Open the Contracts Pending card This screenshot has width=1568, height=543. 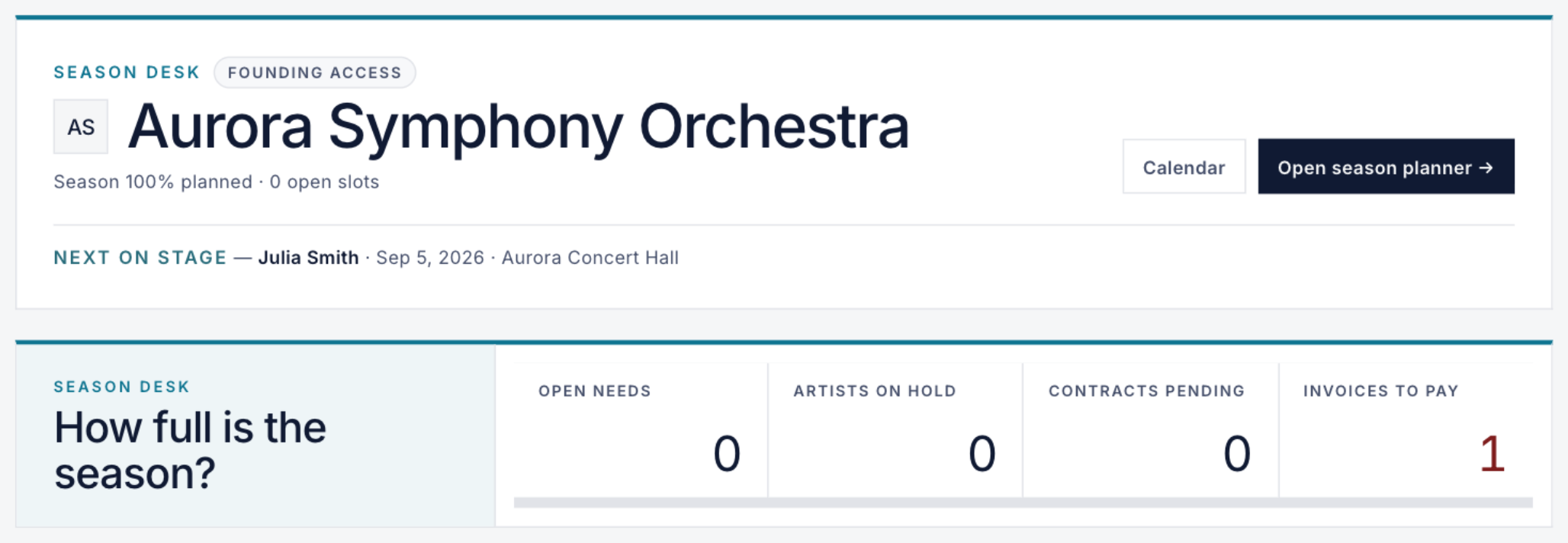[1151, 430]
